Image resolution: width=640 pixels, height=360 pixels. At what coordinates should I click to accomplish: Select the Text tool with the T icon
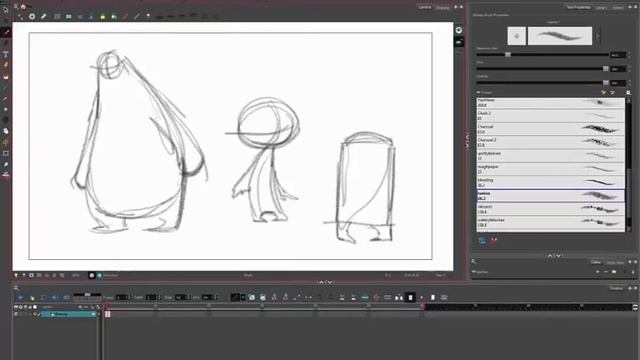click(x=6, y=54)
